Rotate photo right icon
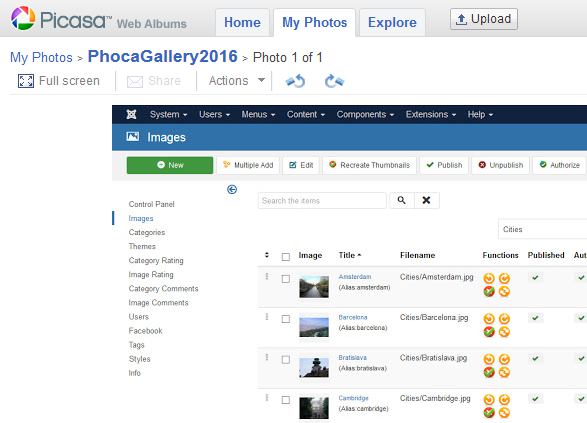The width and height of the screenshot is (587, 423). point(334,81)
